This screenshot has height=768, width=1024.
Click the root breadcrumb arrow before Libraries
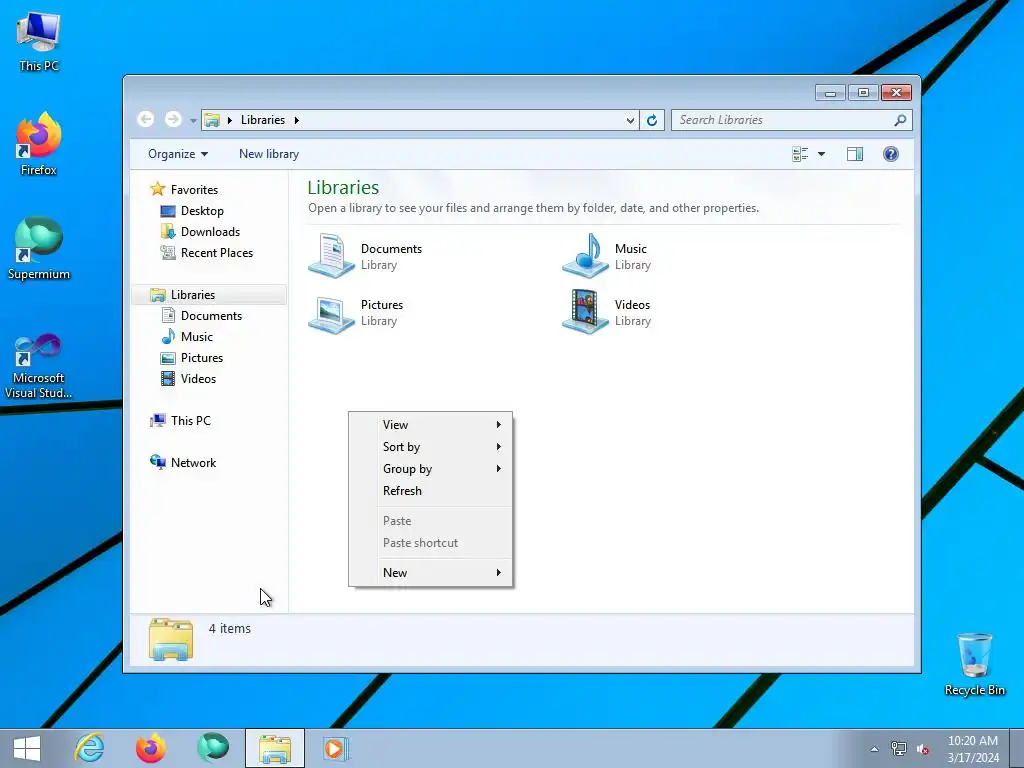click(x=229, y=120)
